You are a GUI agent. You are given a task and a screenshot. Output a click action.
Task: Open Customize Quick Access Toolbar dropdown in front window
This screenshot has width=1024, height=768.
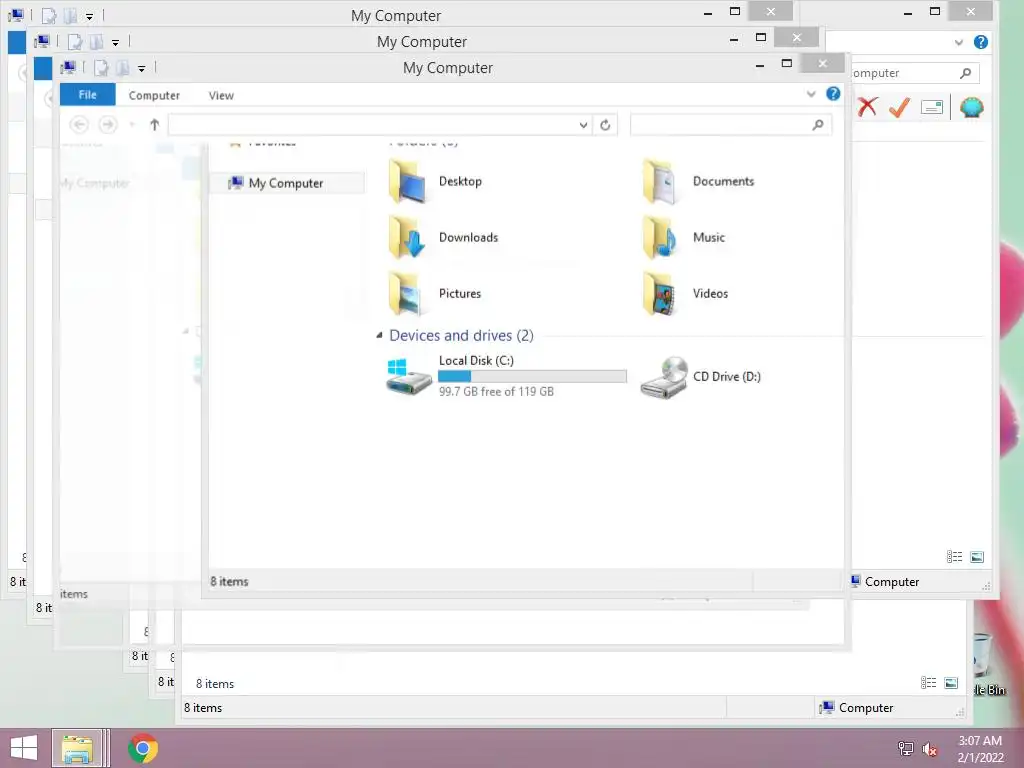142,69
